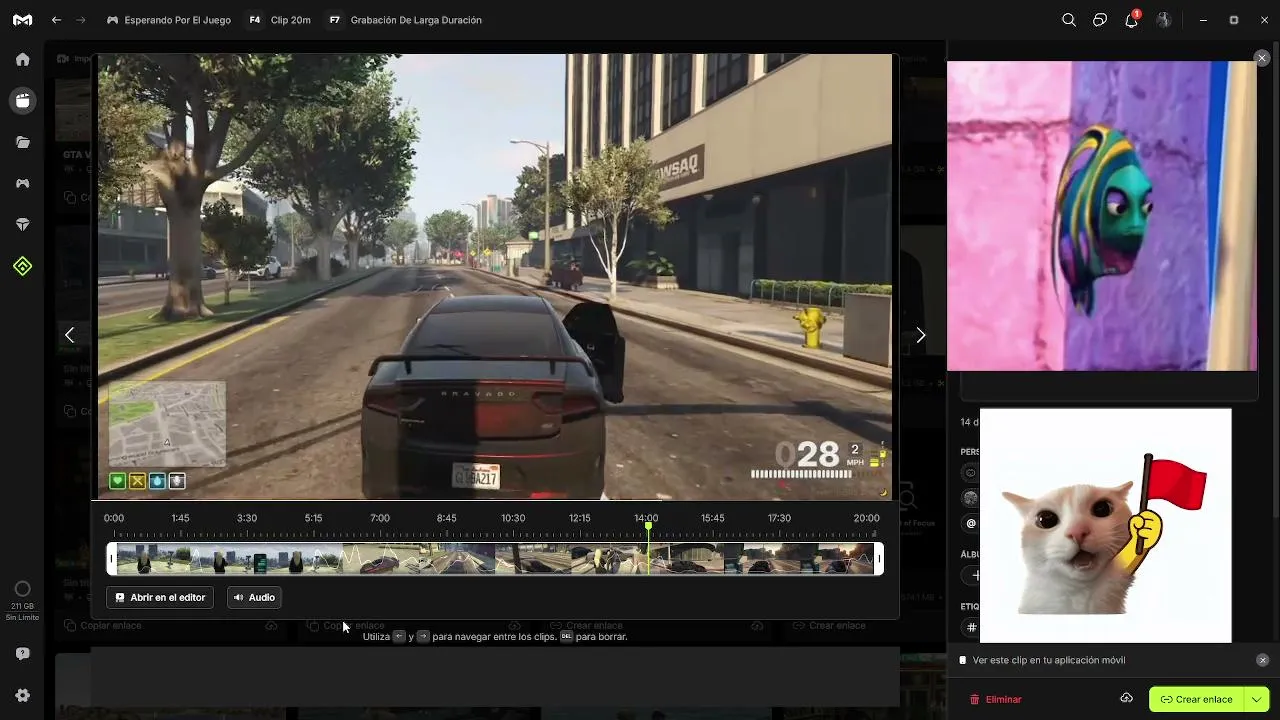Screen dimensions: 1280x720
Task: Open Settings with the gear icon
Action: 22,695
